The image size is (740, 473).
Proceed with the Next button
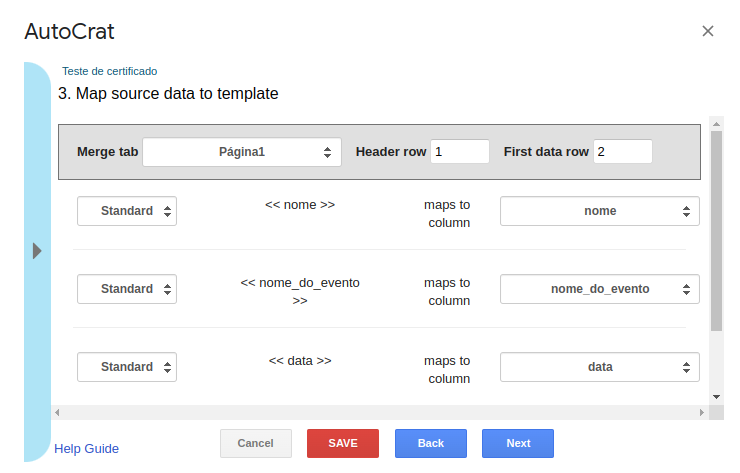[x=518, y=443]
